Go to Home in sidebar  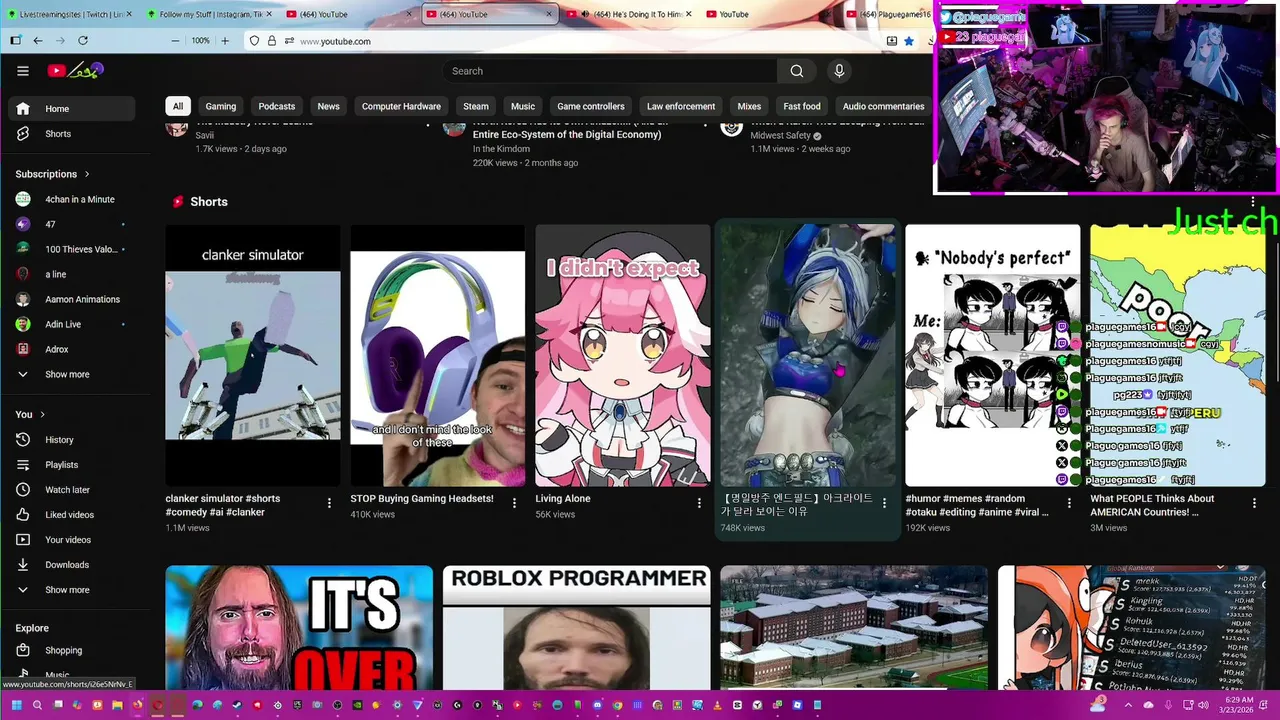(x=71, y=109)
